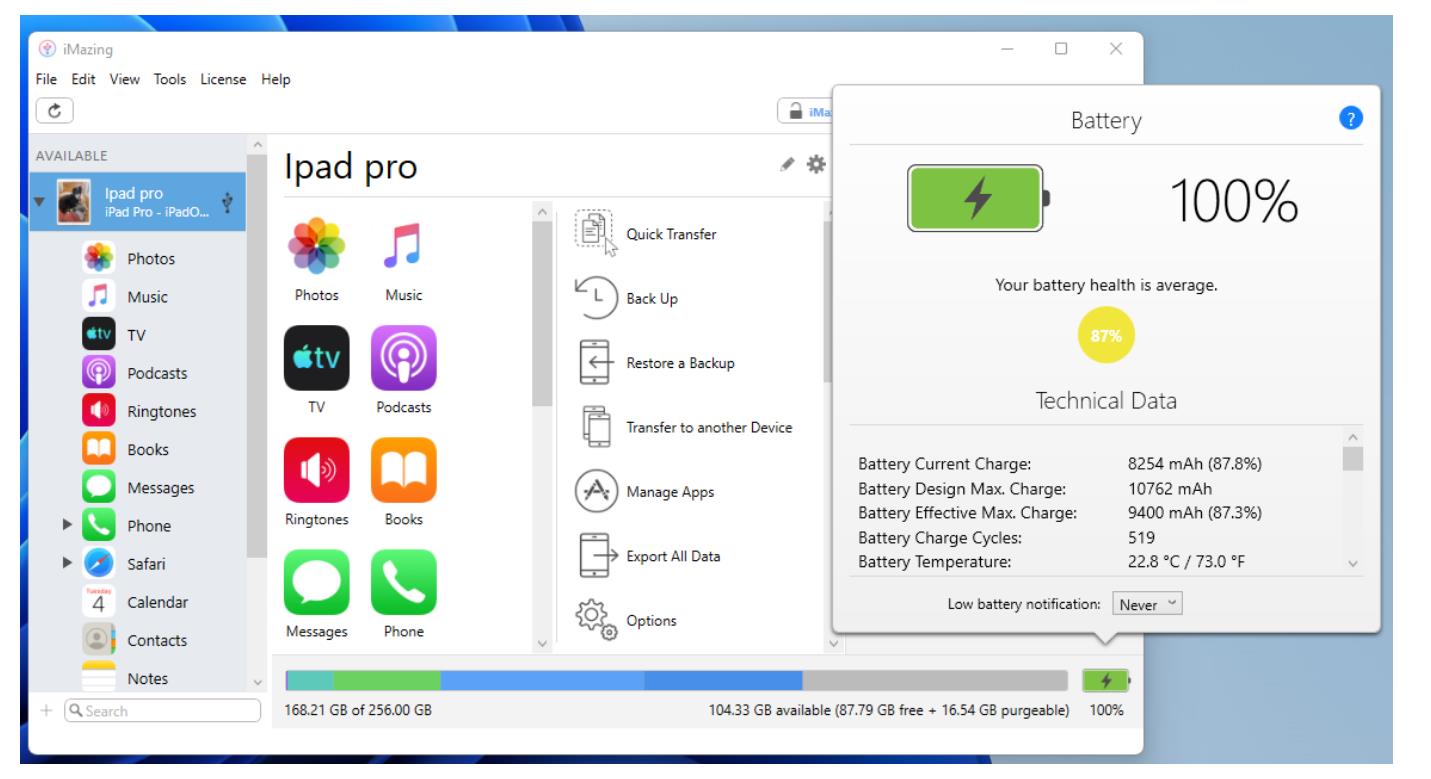Select Messages in the sidebar

pyautogui.click(x=160, y=488)
